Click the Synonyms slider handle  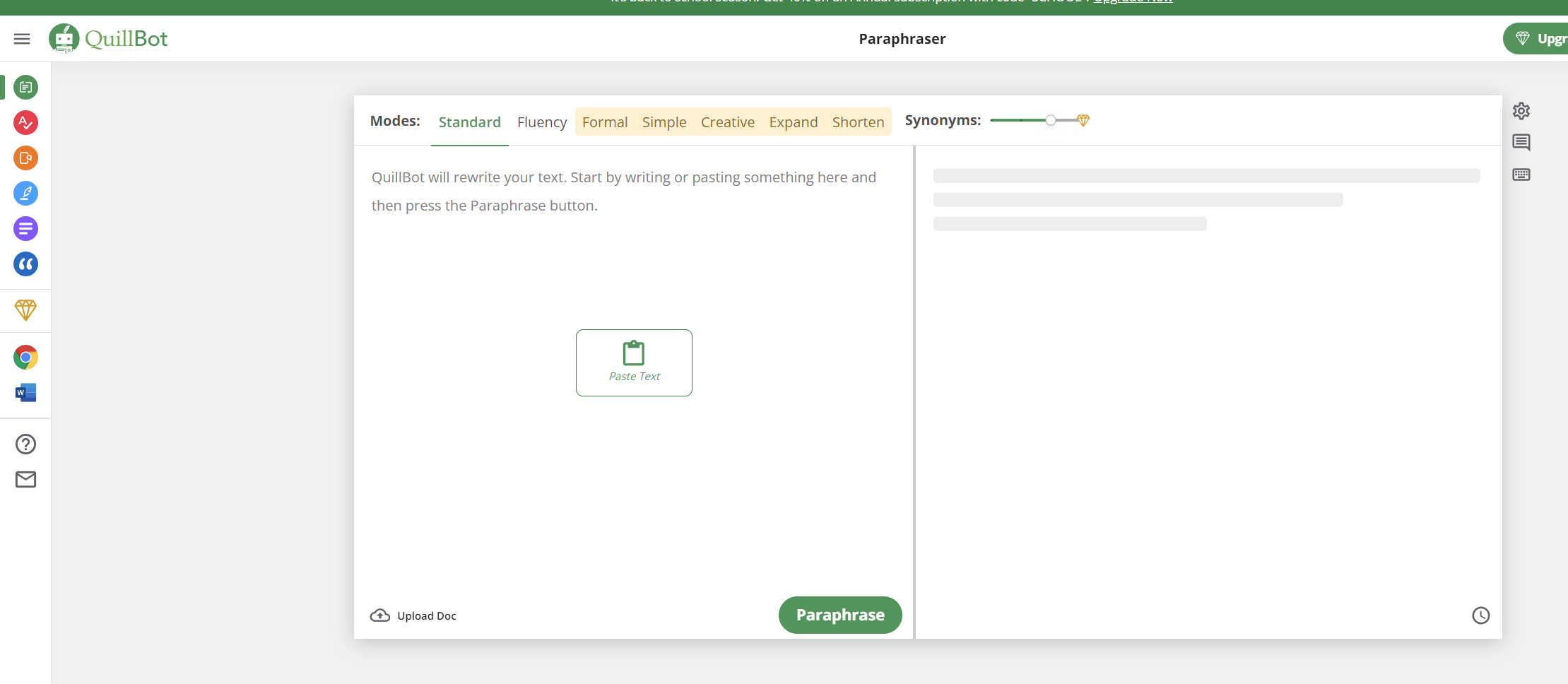[1051, 120]
